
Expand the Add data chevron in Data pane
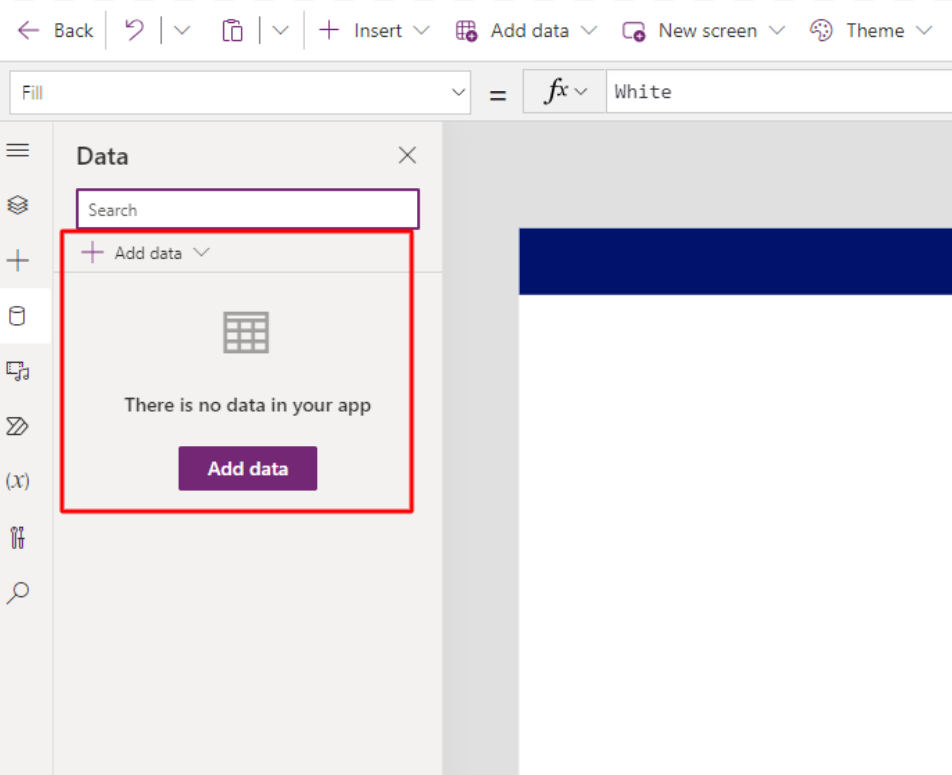(x=203, y=252)
